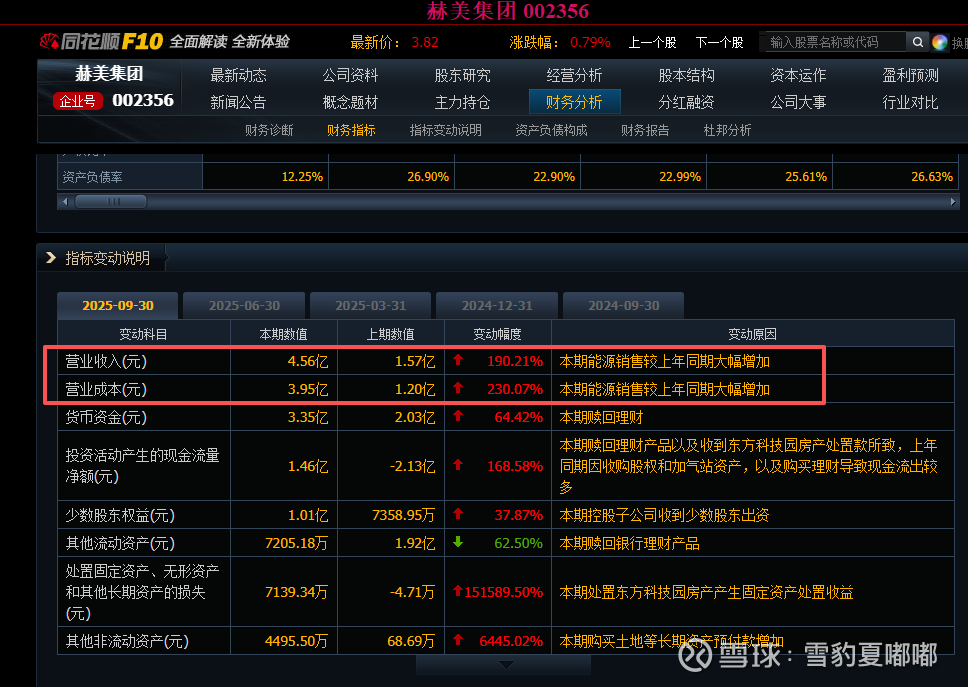Go to 下一个股

(719, 43)
